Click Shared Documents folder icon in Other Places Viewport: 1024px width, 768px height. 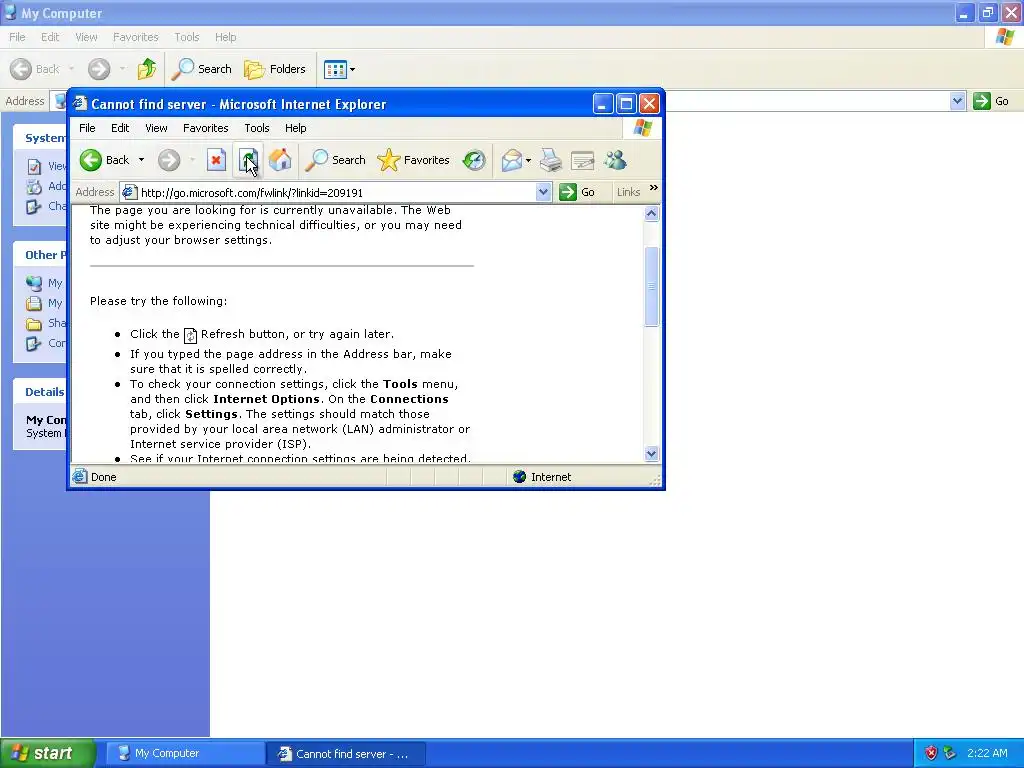[34, 323]
